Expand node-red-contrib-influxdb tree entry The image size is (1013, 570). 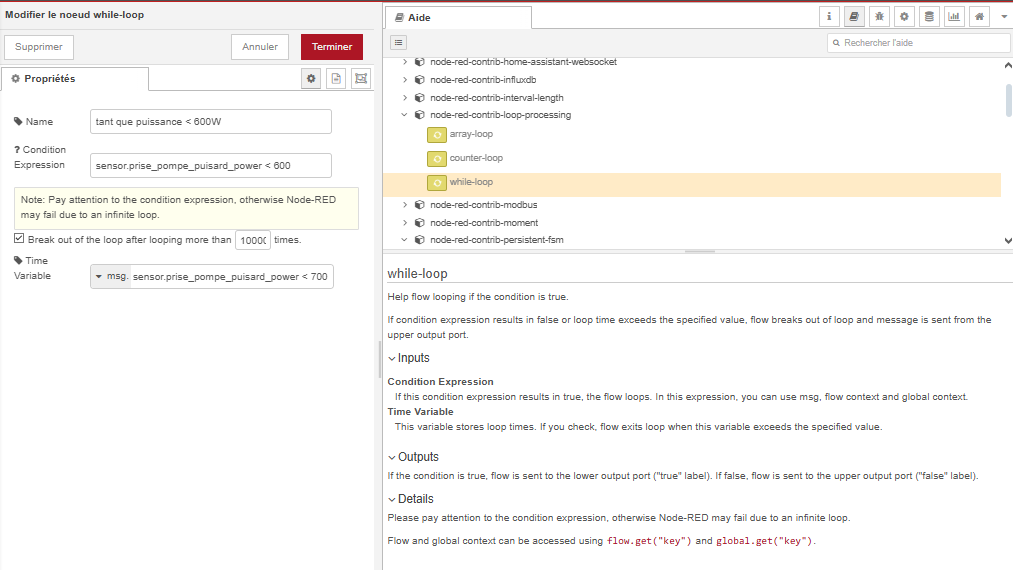[405, 80]
